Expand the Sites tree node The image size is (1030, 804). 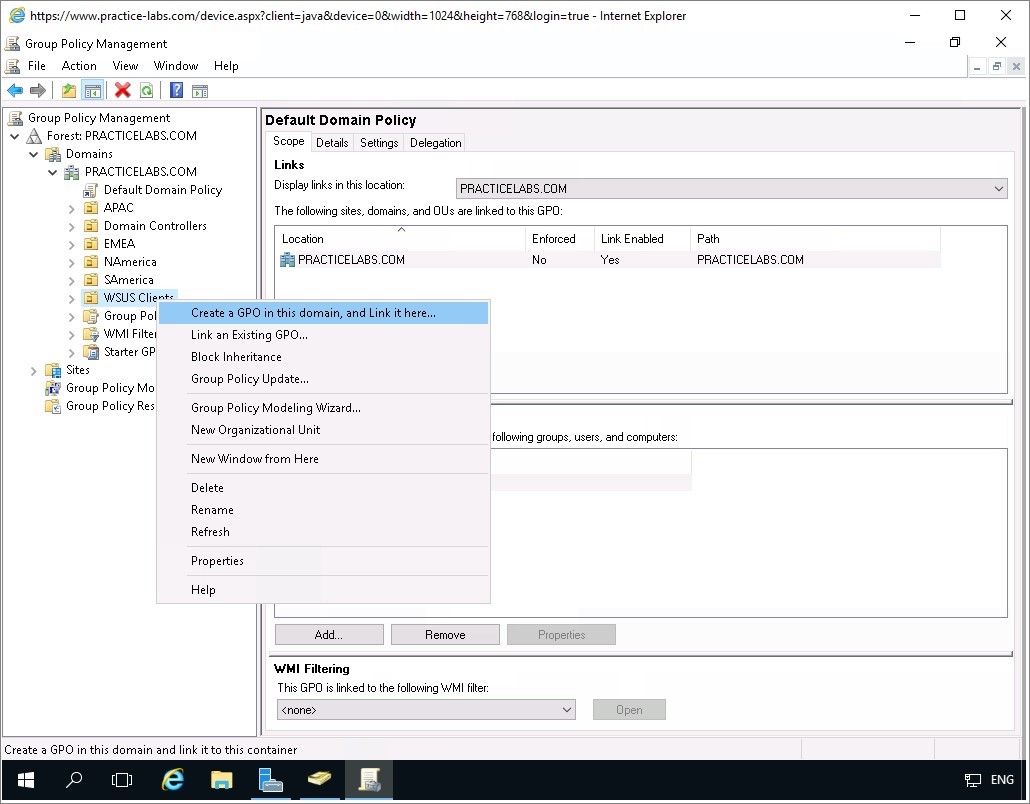pyautogui.click(x=34, y=370)
